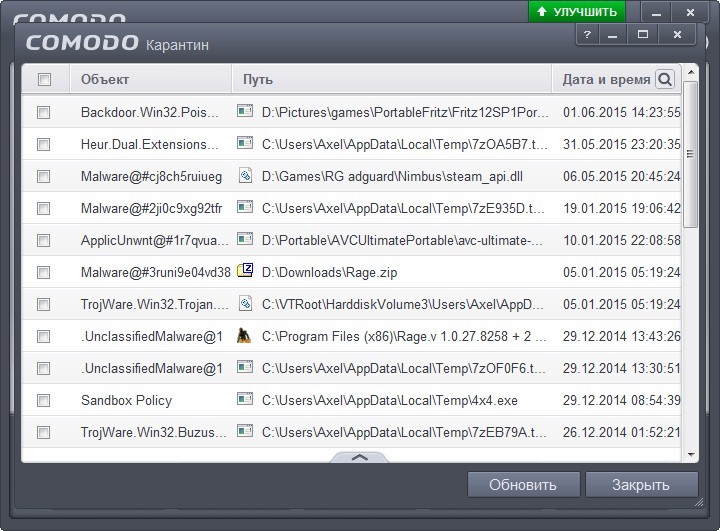Check the TrojWare.Win32.Trojan checkbox
The width and height of the screenshot is (720, 531).
coord(44,305)
